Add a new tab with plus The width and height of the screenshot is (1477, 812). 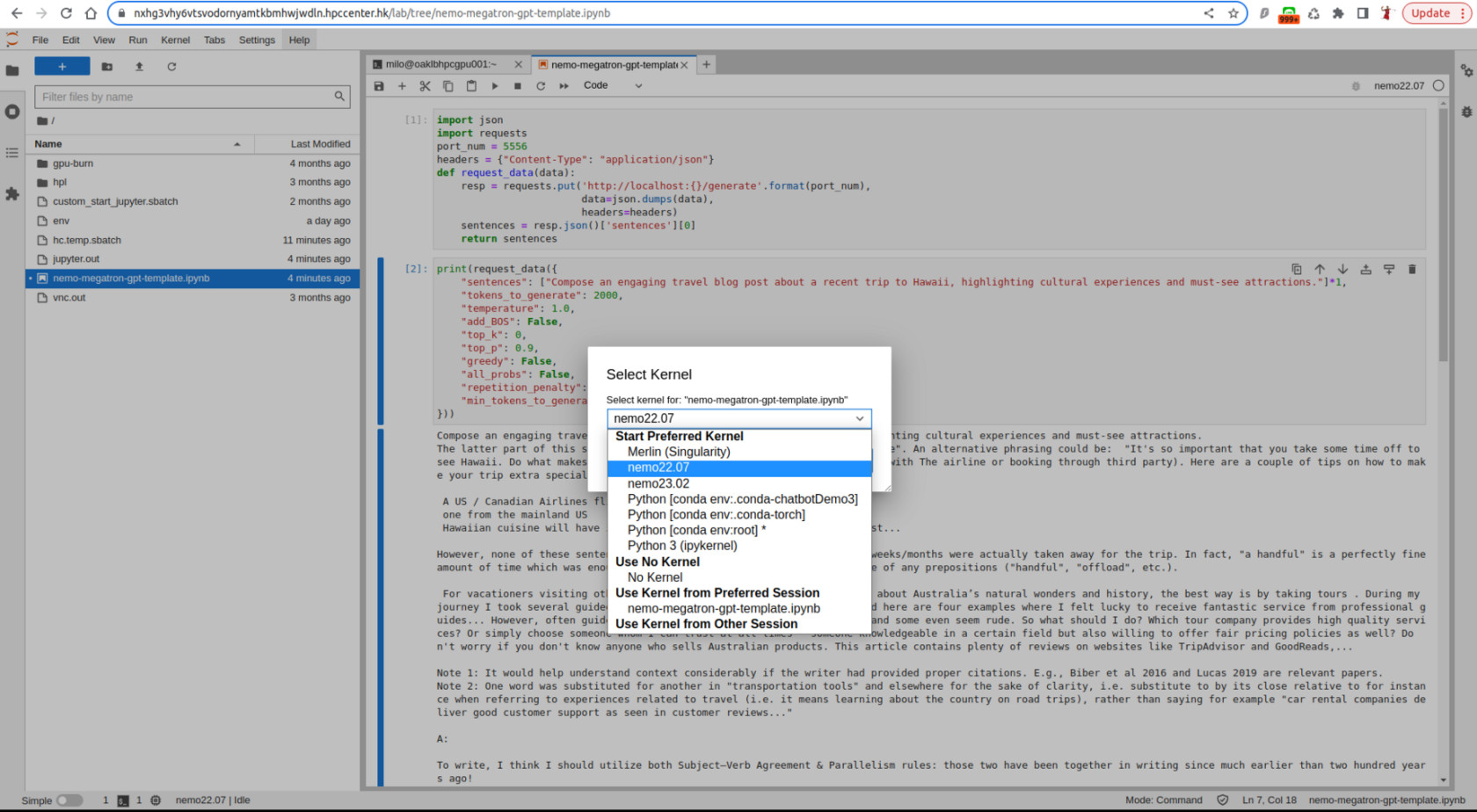tap(706, 64)
